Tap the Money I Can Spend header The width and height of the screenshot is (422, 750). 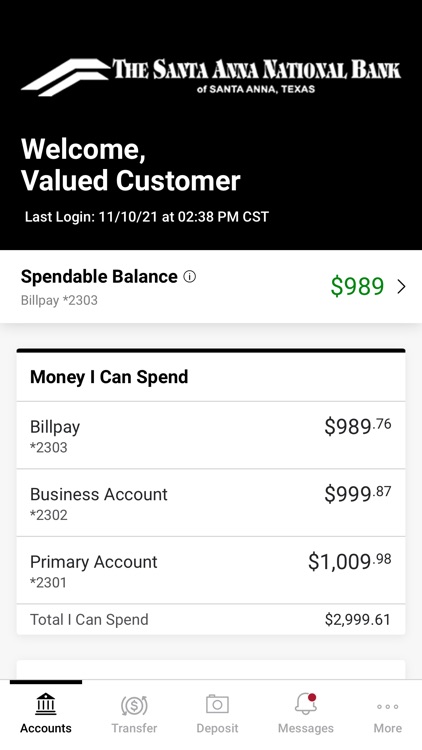pyautogui.click(x=109, y=377)
